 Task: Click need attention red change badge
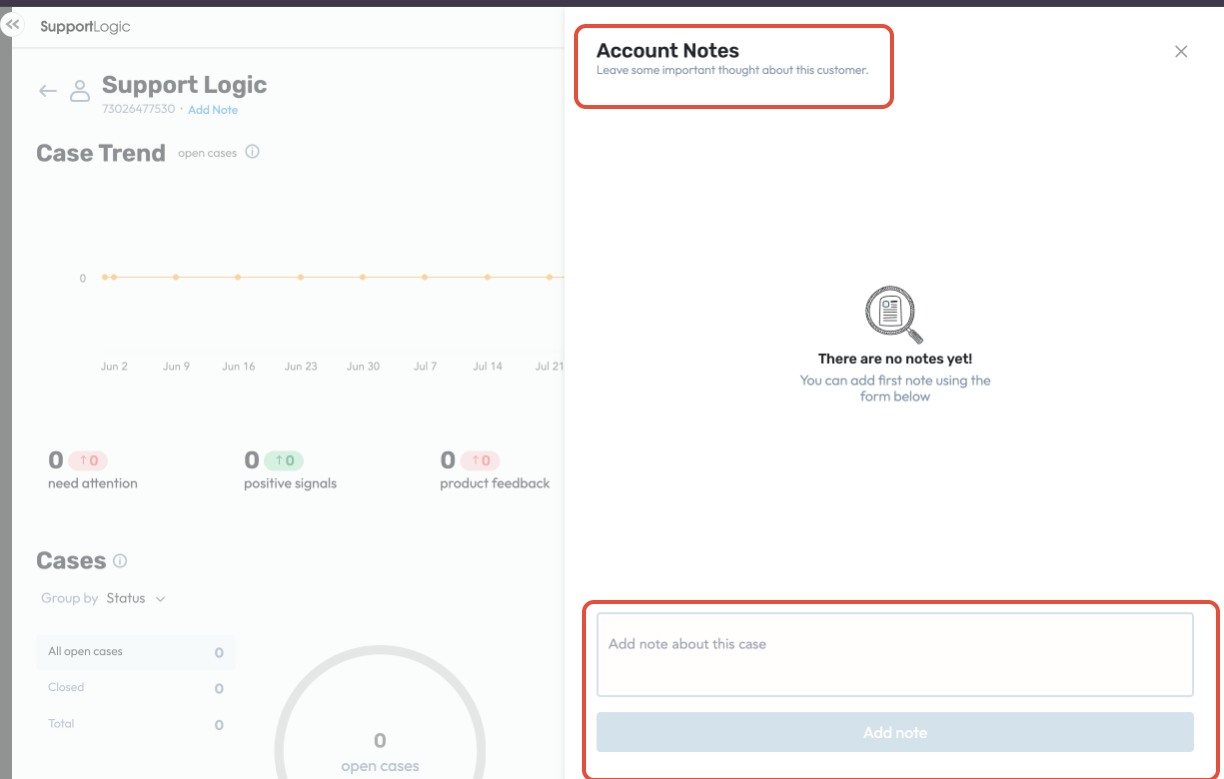click(x=88, y=461)
